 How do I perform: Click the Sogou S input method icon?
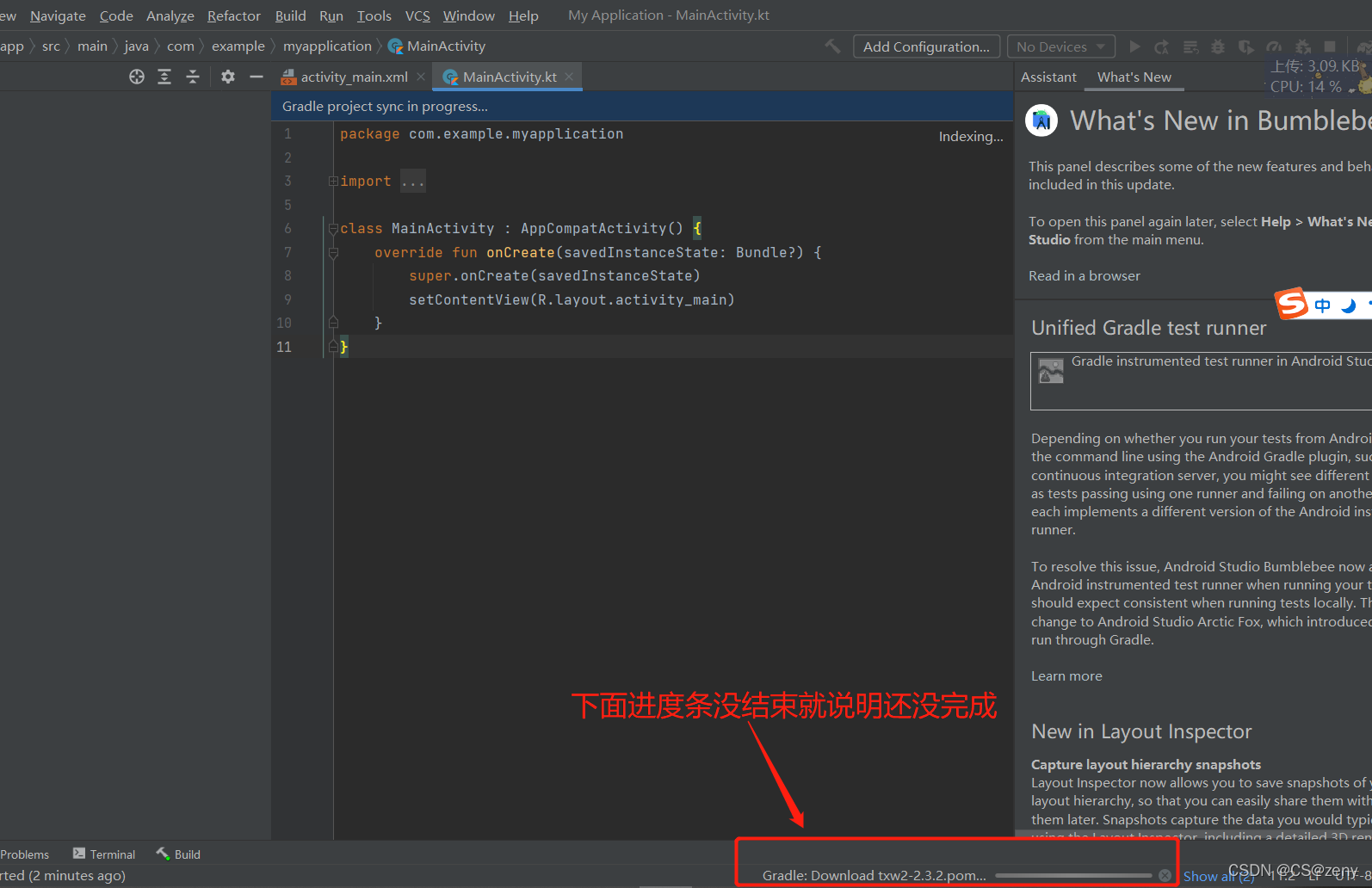[1291, 303]
